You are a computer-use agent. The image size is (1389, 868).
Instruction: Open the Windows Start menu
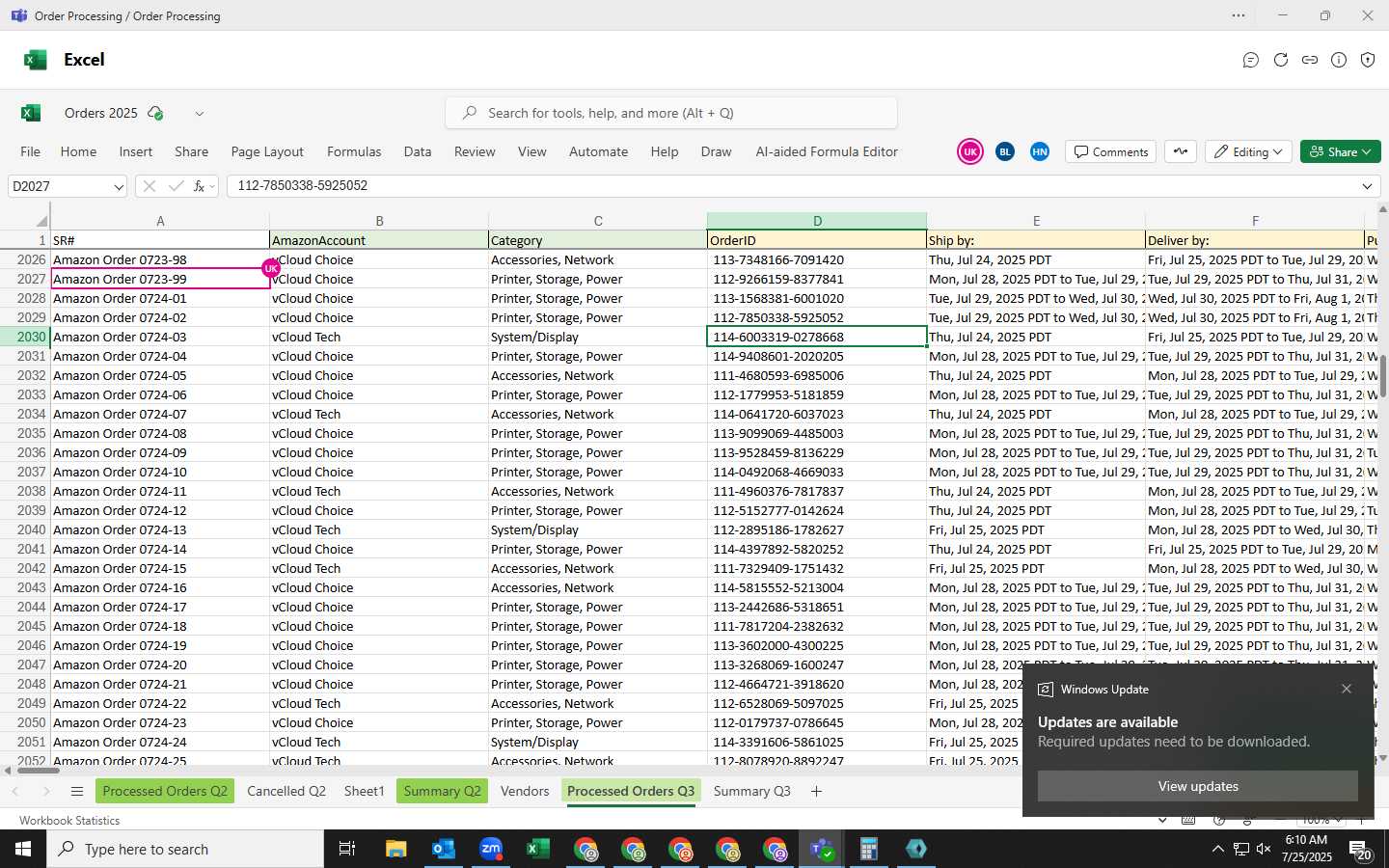(23, 849)
